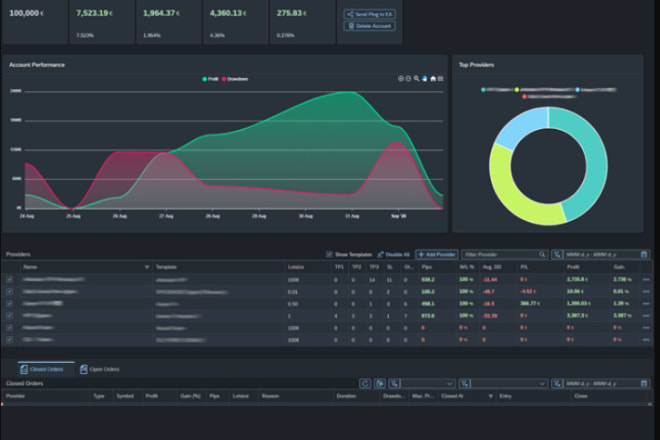
Task: Click the 100,000 € balance value
Action: coord(26,13)
